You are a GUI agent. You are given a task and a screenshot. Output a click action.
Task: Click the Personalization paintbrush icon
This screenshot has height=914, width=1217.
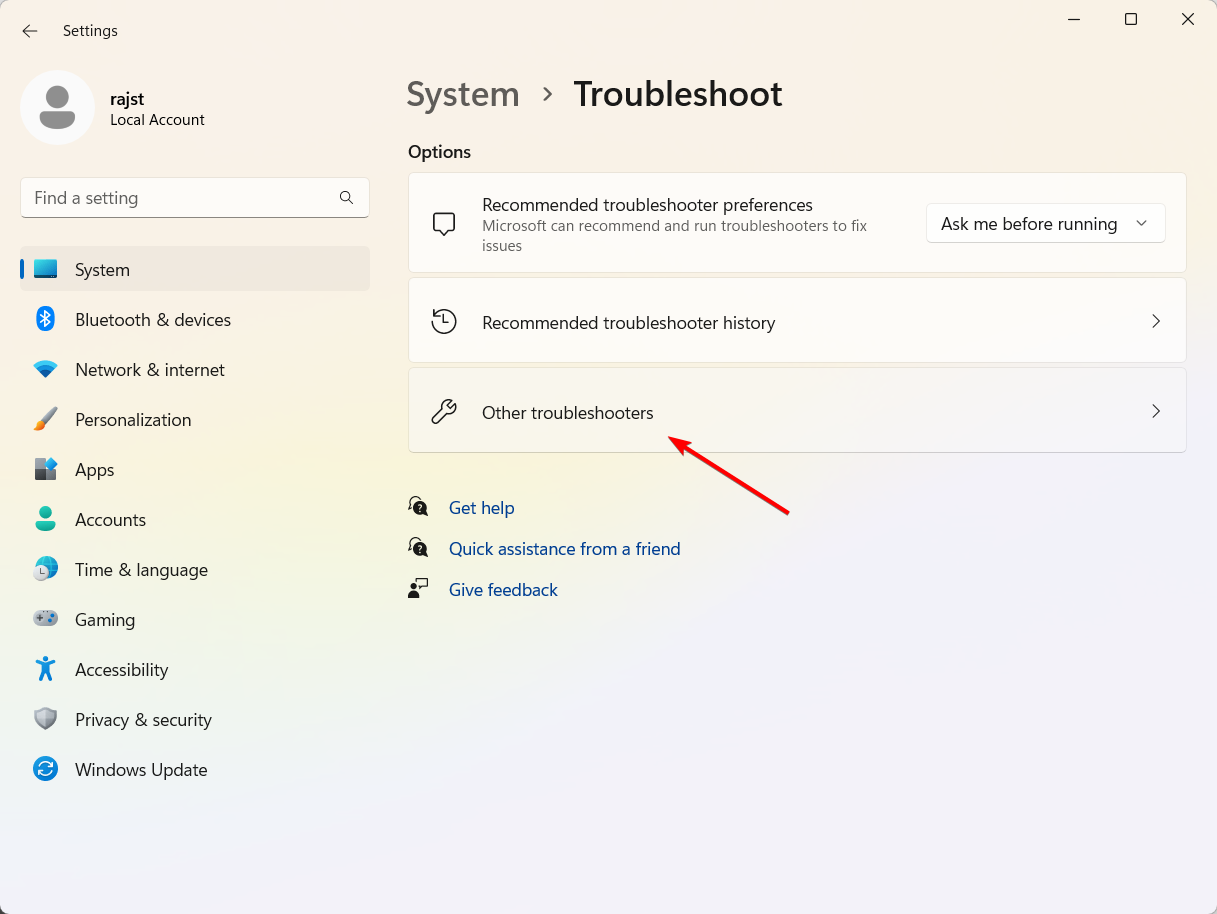(x=45, y=420)
